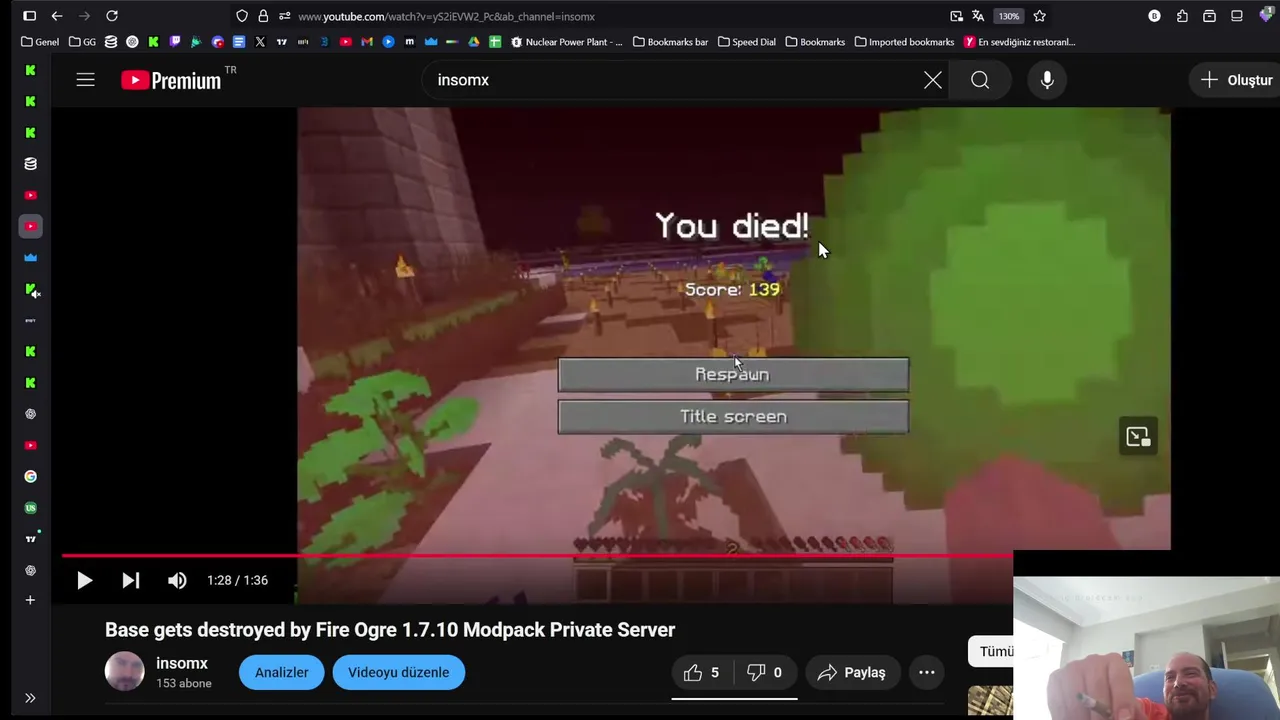1280x720 pixels.
Task: Switch to active YouTube sidebar tab
Action: pyautogui.click(x=30, y=227)
